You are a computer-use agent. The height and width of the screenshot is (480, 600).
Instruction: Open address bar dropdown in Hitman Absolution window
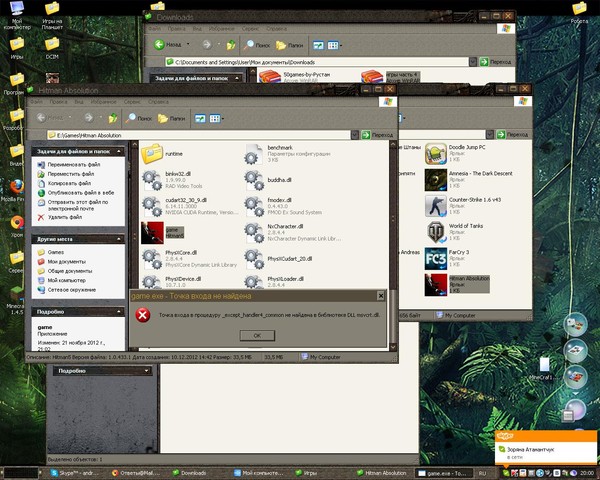(355, 135)
